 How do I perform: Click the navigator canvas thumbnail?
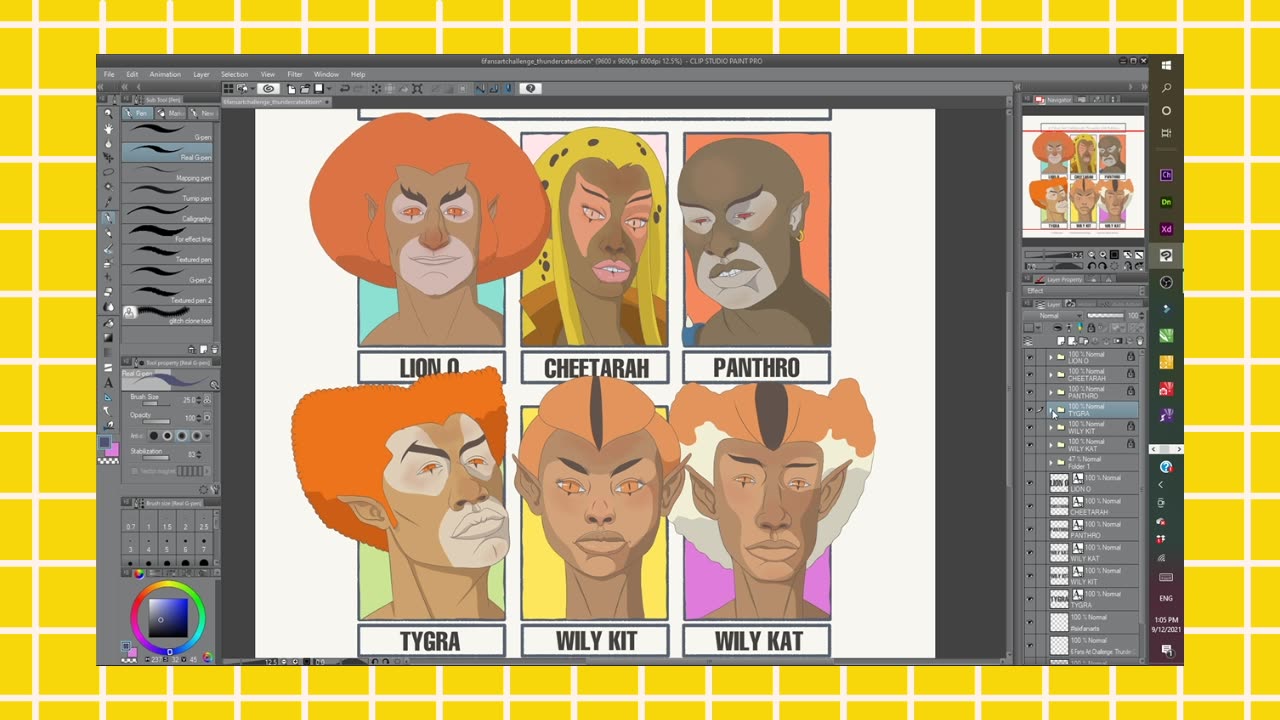[1083, 177]
